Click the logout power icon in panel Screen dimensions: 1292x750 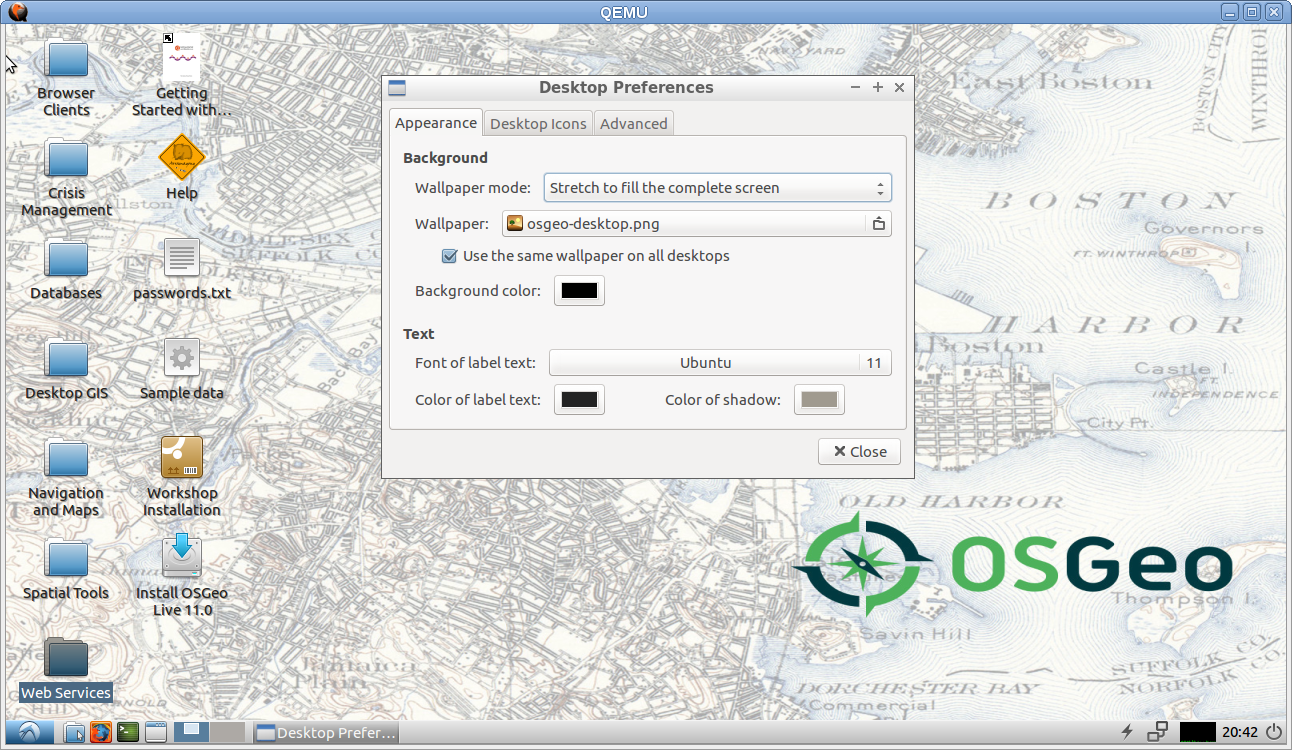pos(1274,732)
